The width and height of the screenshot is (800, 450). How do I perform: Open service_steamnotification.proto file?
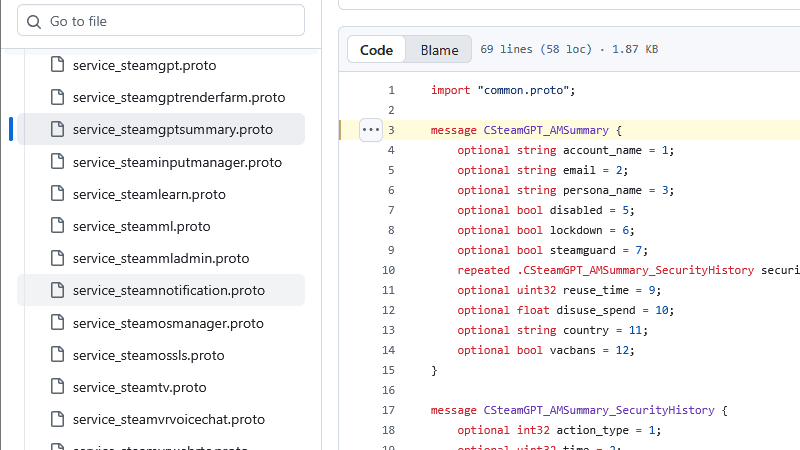[168, 291]
